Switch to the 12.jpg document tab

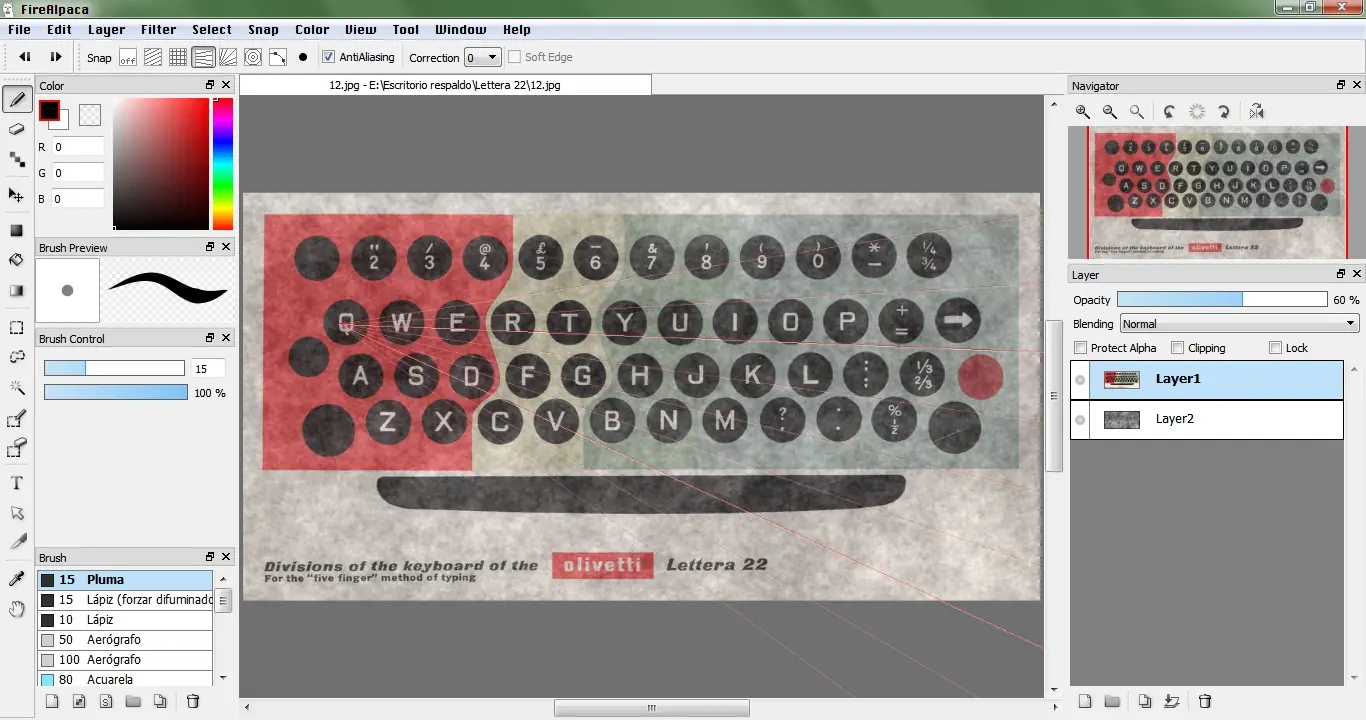(445, 85)
